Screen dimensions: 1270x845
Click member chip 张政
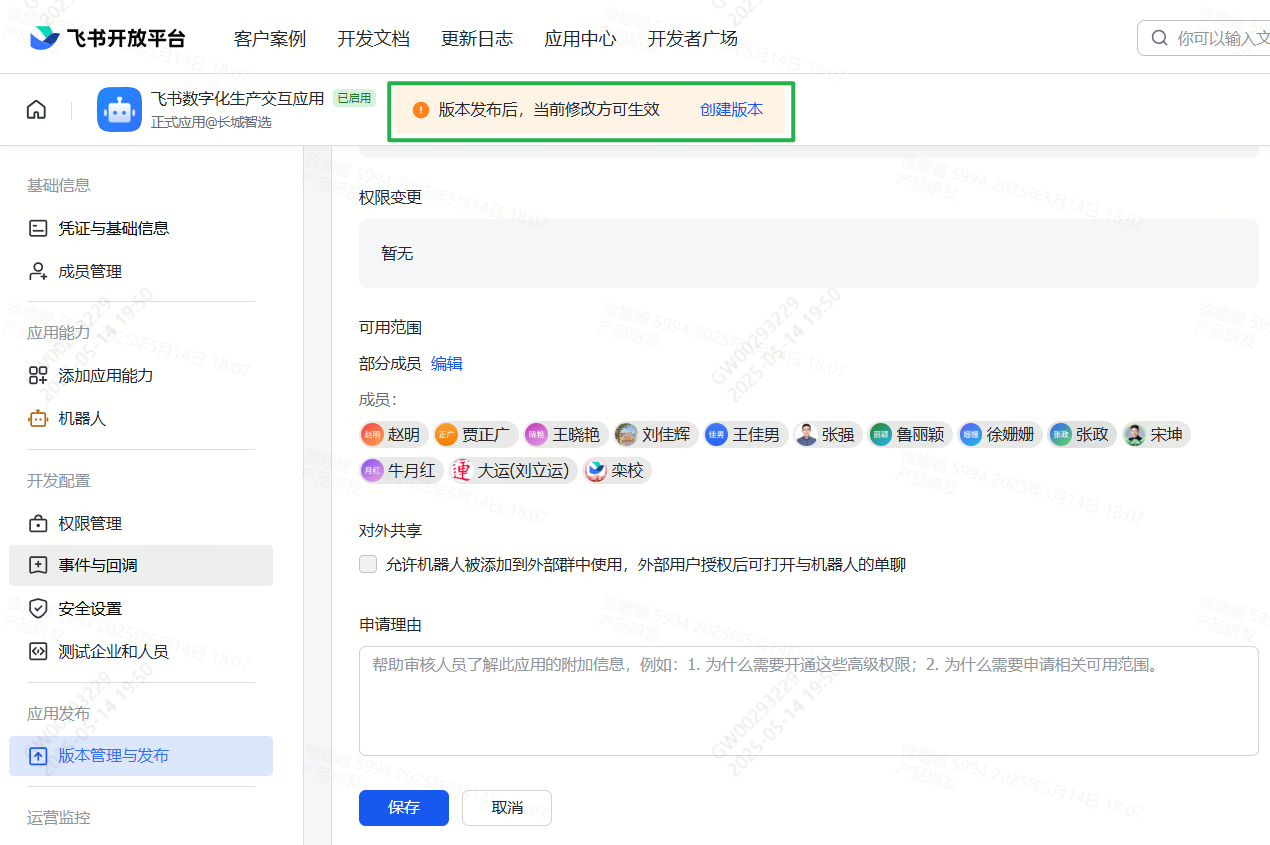[1081, 435]
